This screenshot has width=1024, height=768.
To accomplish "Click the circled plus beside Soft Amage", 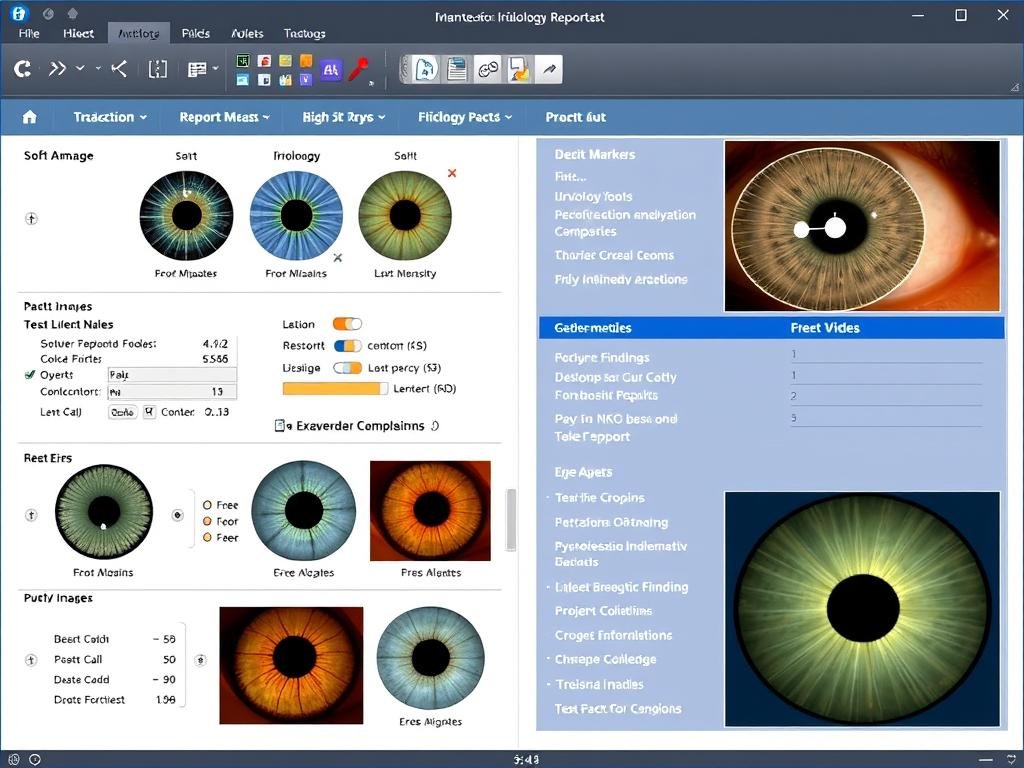I will (31, 219).
